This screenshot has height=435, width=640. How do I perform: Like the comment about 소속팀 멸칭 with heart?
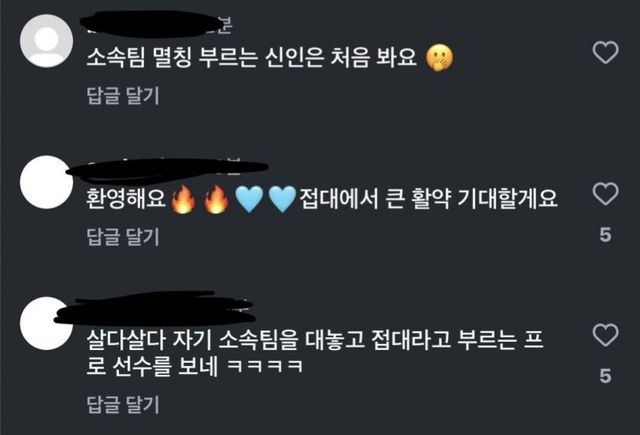click(x=605, y=52)
